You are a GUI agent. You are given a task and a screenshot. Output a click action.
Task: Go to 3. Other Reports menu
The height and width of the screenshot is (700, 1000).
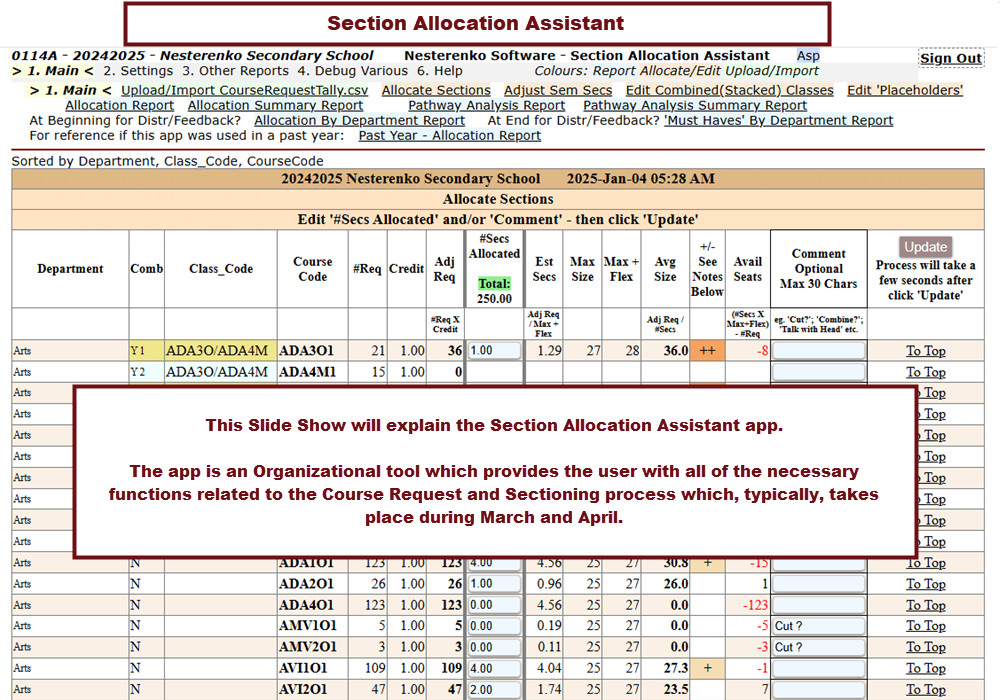tap(235, 71)
